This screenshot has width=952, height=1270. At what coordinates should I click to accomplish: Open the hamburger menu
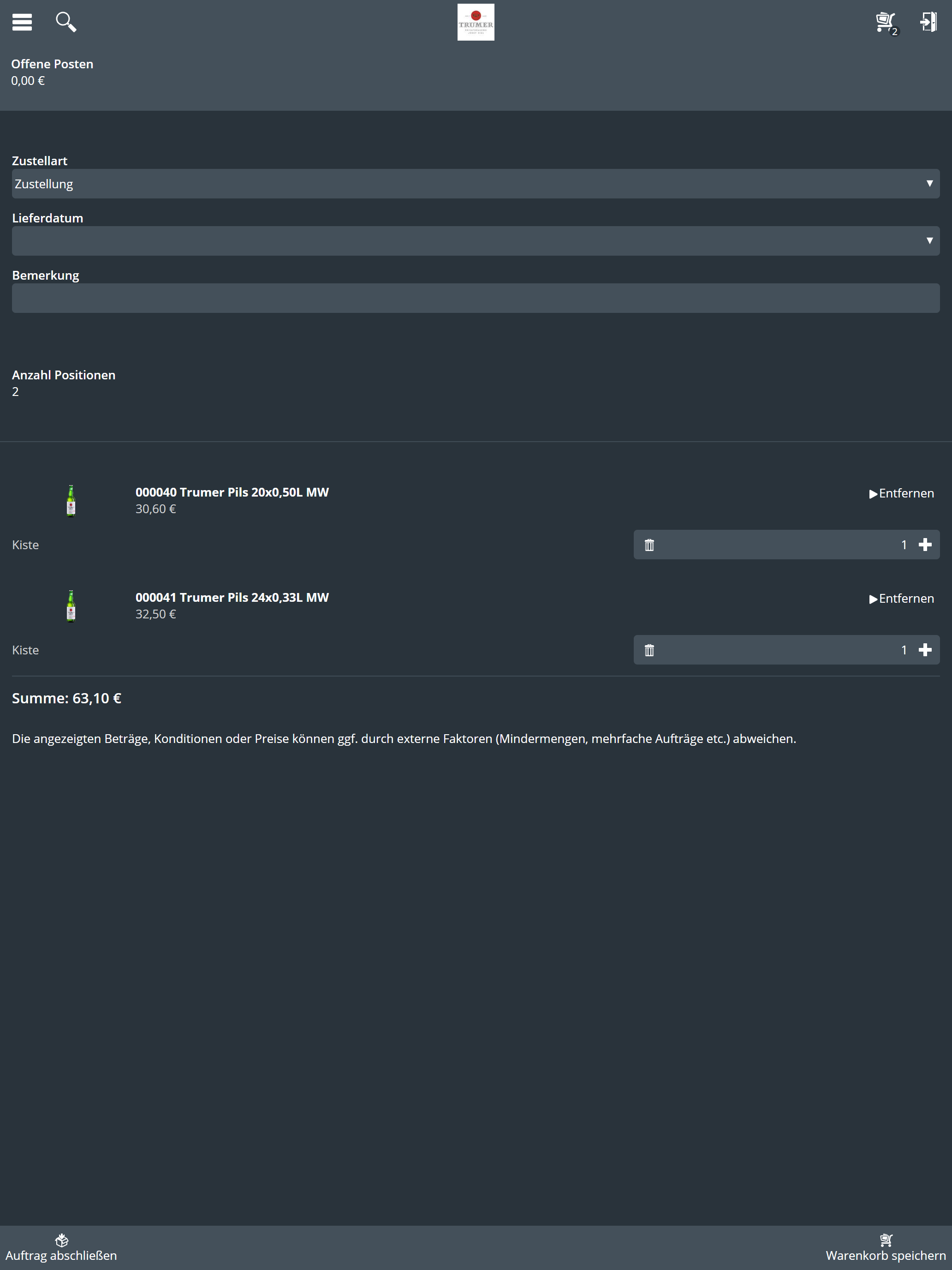[22, 22]
